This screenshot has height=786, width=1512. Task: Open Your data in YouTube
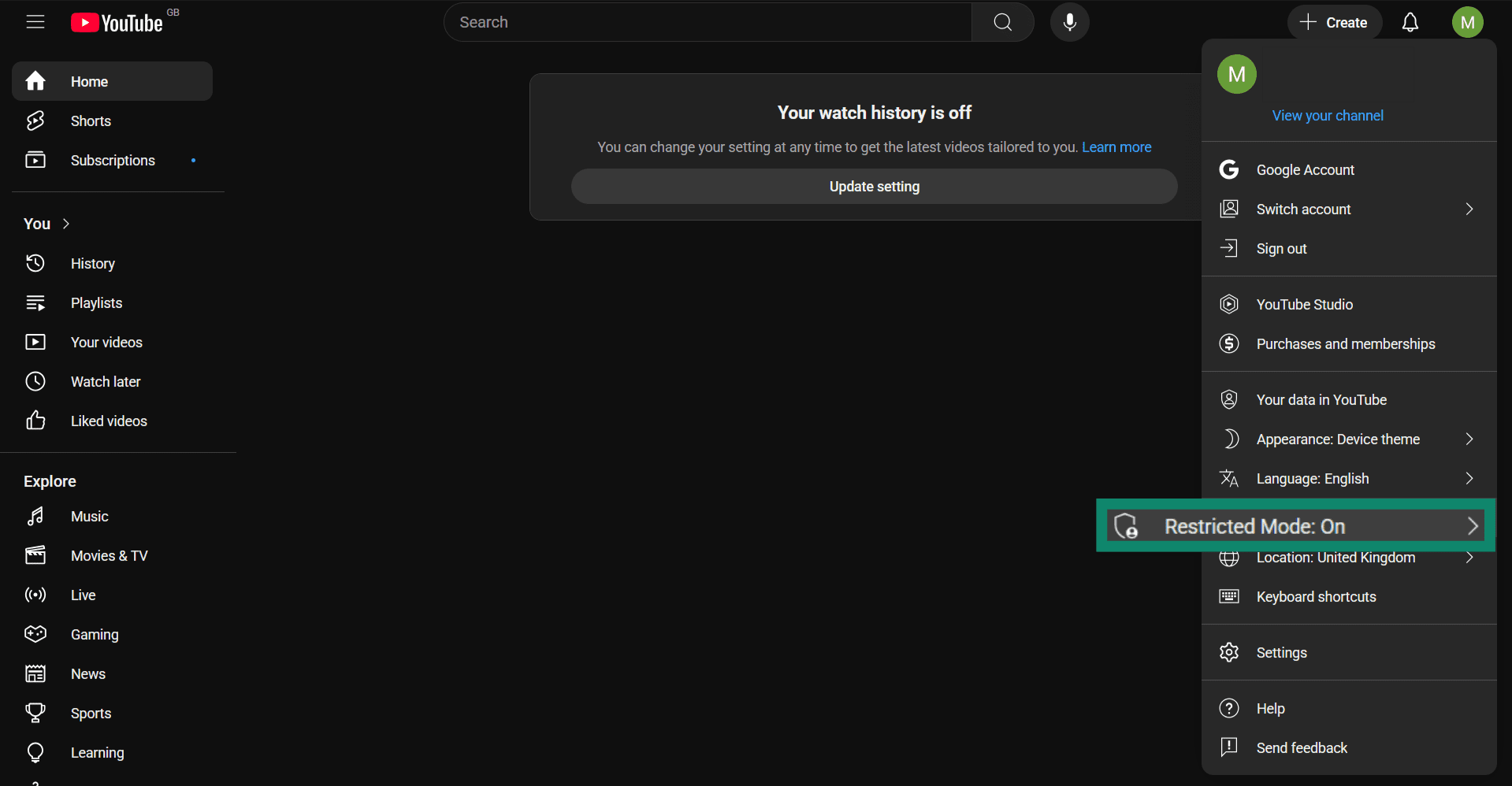tap(1321, 399)
